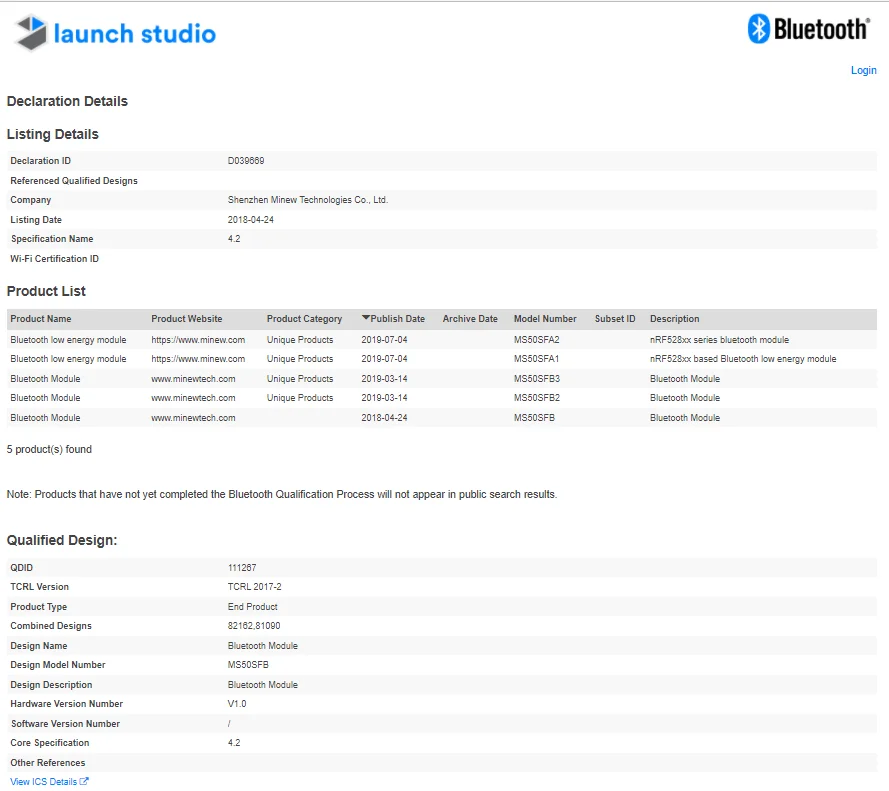
Task: Sort by Subset ID column header
Action: click(x=615, y=319)
